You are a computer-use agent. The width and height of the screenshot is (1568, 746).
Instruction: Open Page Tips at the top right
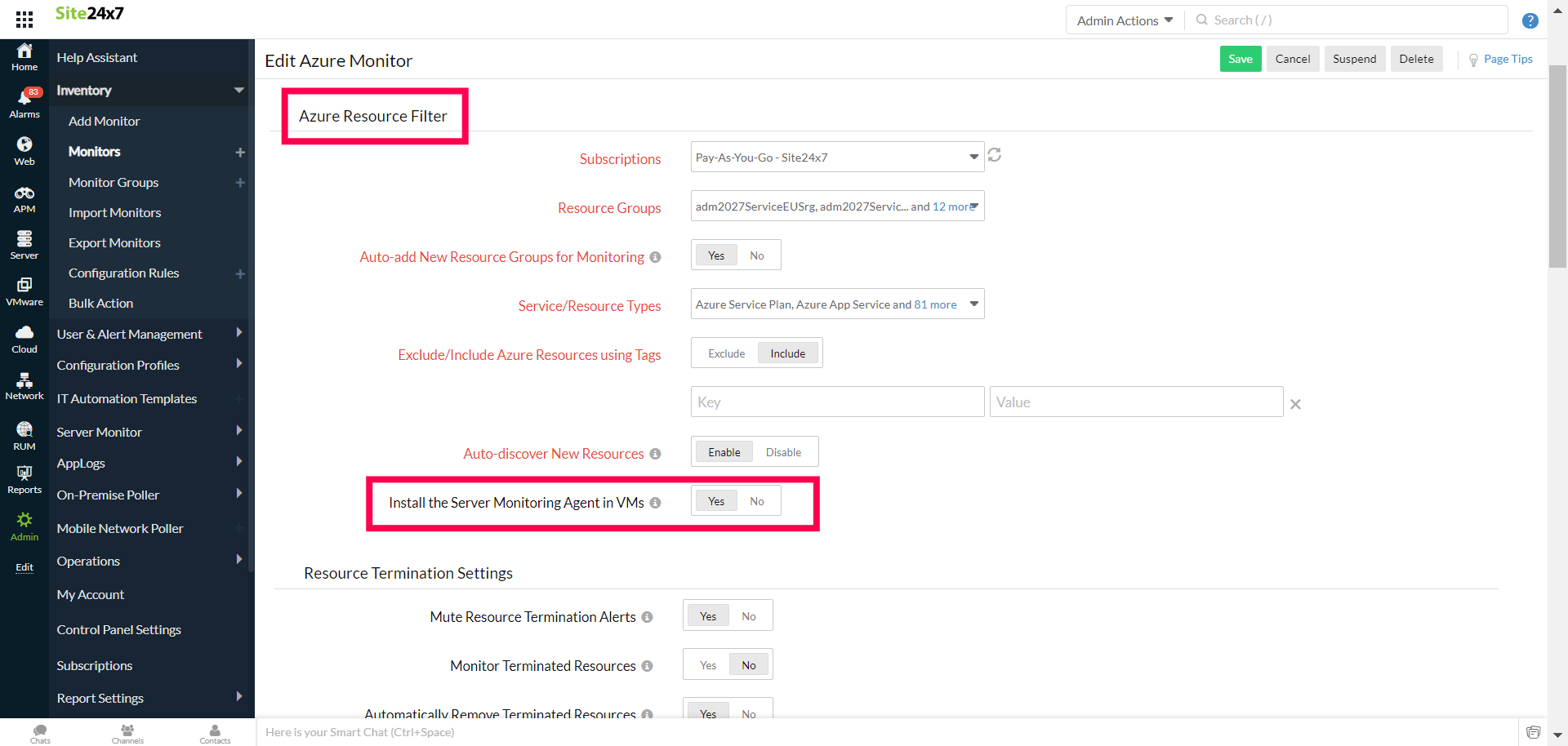coord(1507,59)
